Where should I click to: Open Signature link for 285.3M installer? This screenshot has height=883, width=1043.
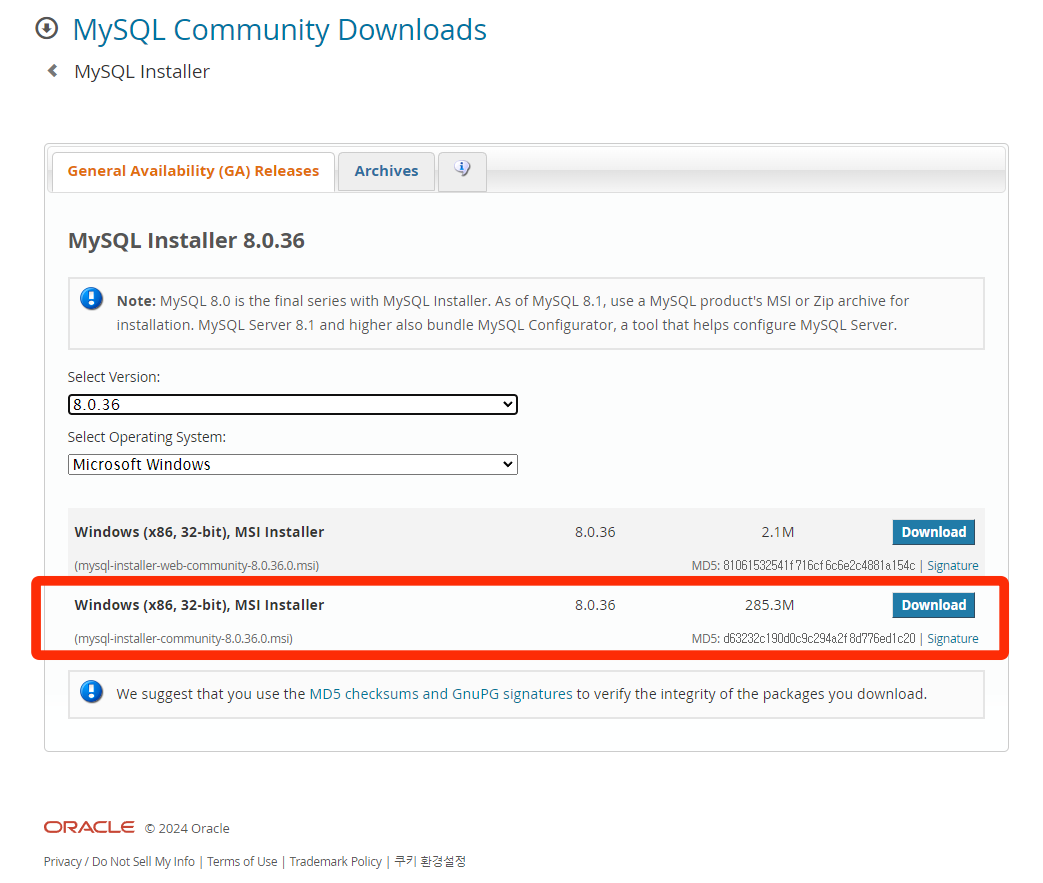(x=953, y=639)
